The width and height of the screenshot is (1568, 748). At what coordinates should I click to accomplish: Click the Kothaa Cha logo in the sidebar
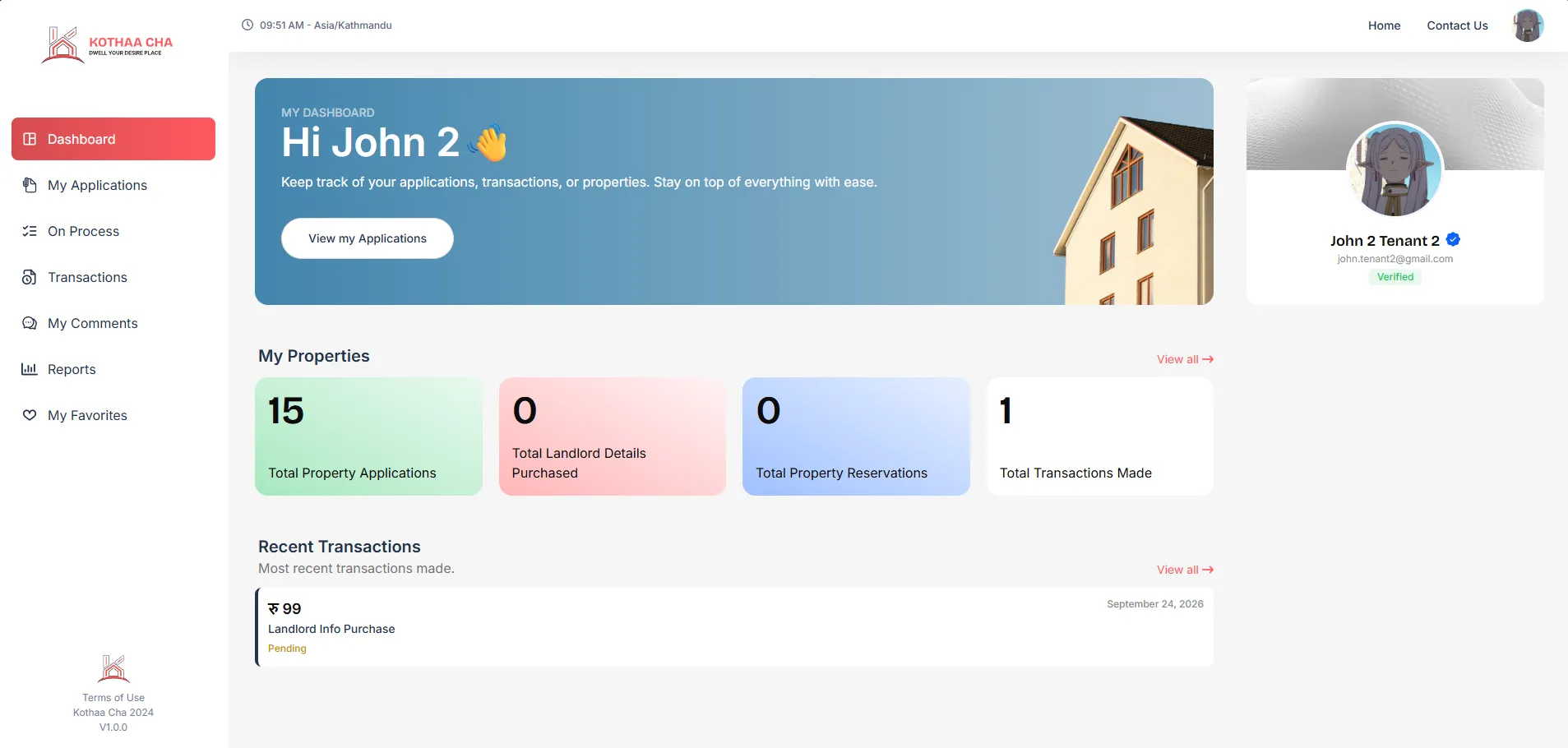click(107, 44)
